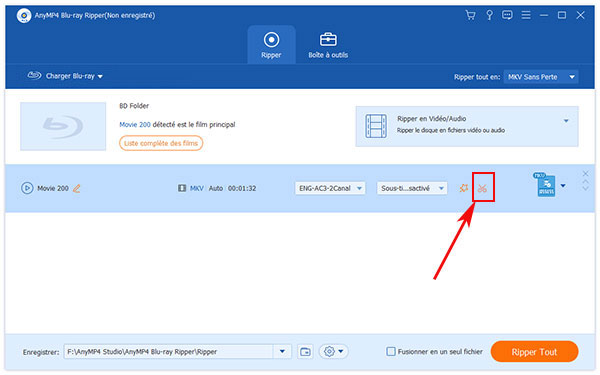The width and height of the screenshot is (600, 375).
Task: Open the edit effects star icon
Action: (464, 188)
